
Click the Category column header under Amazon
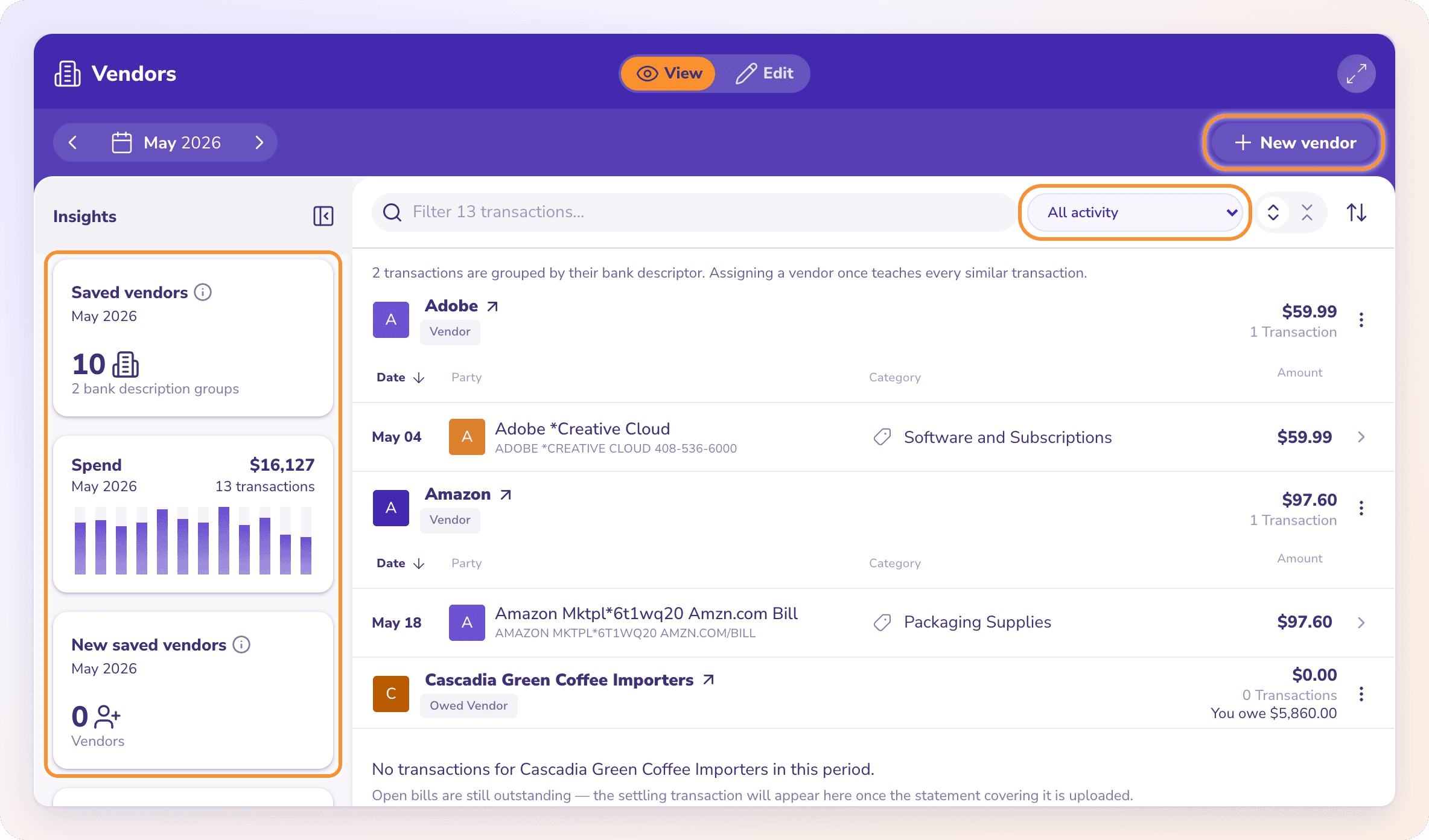coord(895,564)
